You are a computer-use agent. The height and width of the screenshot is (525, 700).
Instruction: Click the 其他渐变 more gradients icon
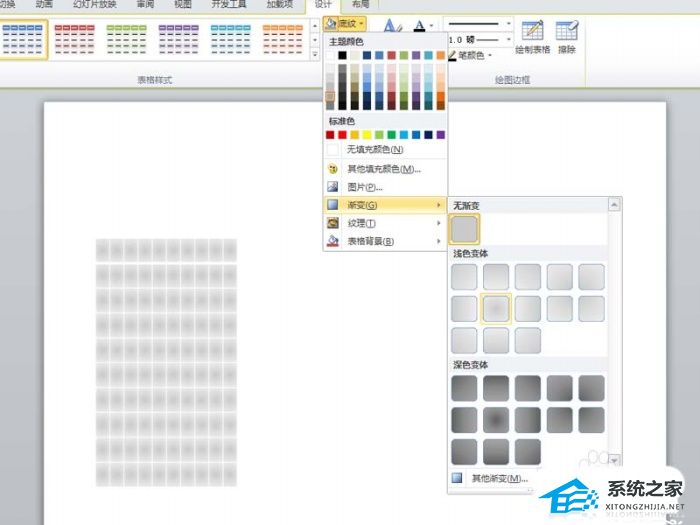pos(457,478)
